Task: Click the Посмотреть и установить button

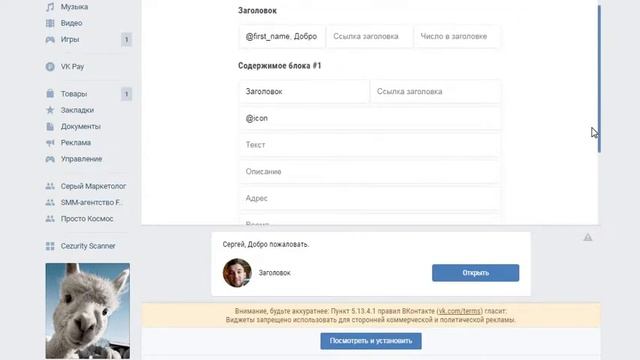Action: point(371,341)
